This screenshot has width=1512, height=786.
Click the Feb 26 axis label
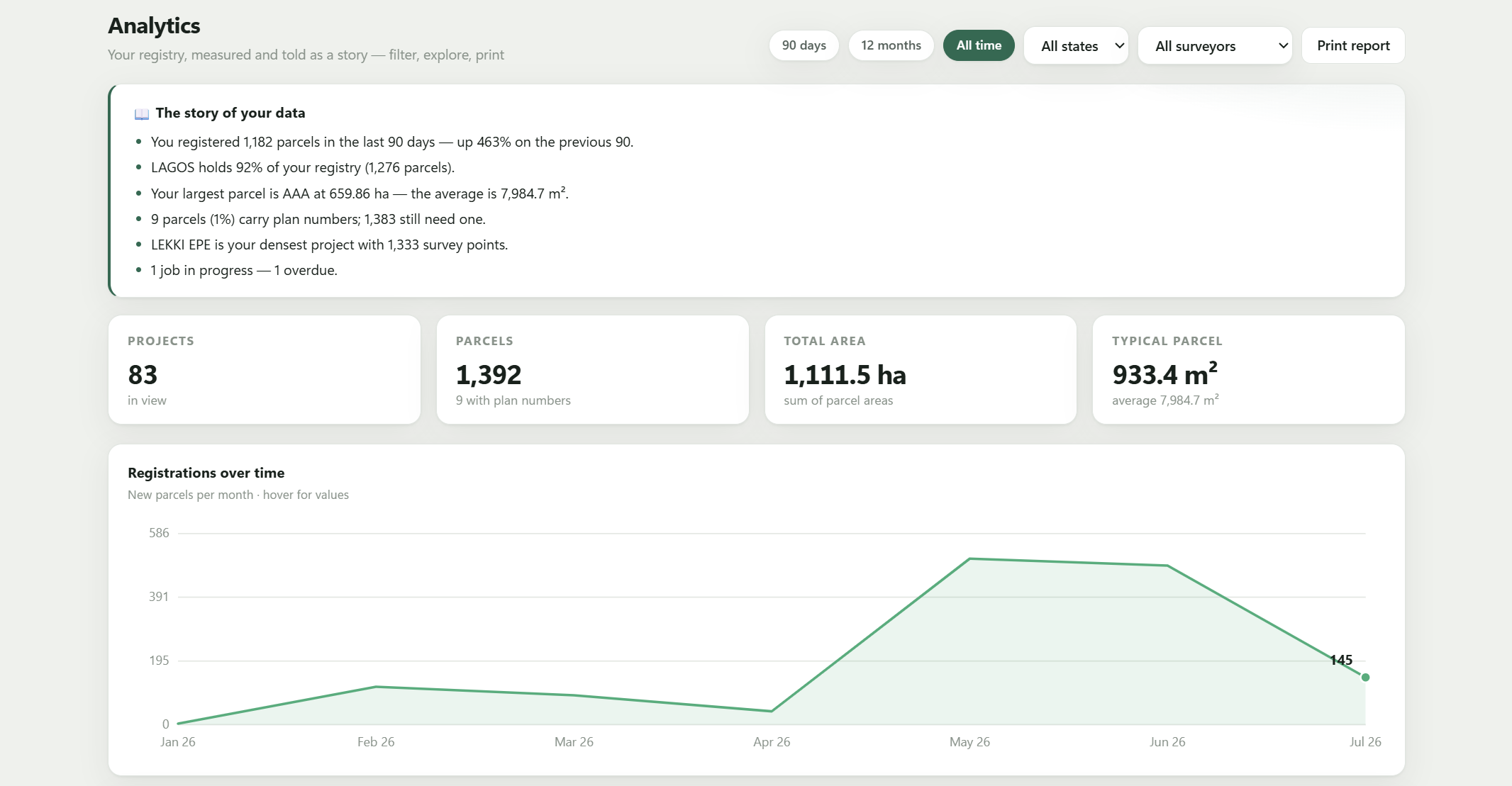(376, 742)
